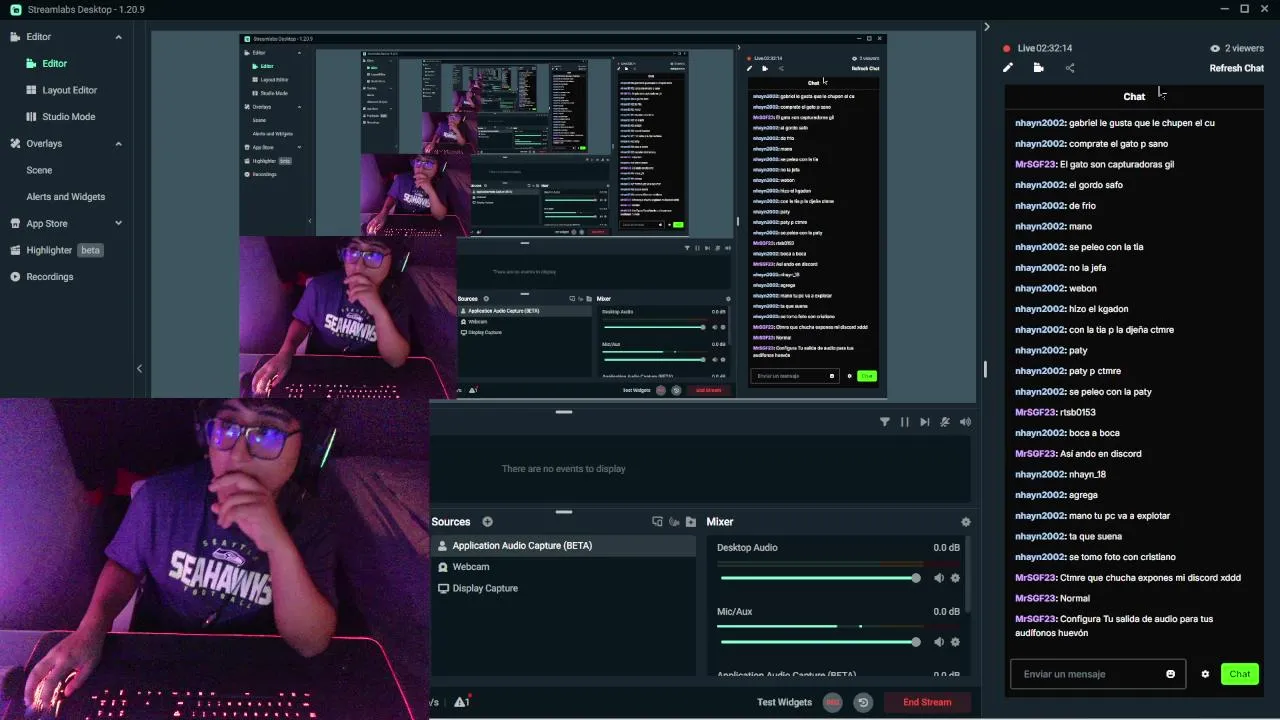Click 'There are no events to display' text
The image size is (1280, 720).
pos(563,469)
